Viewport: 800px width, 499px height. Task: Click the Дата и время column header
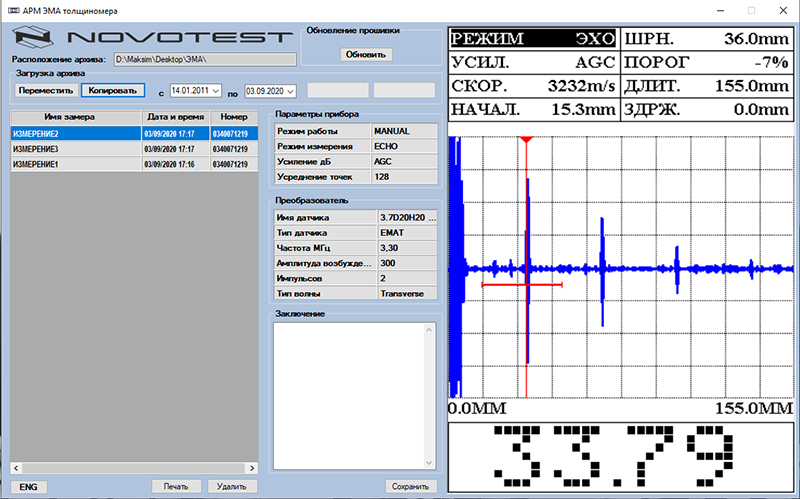pyautogui.click(x=175, y=117)
